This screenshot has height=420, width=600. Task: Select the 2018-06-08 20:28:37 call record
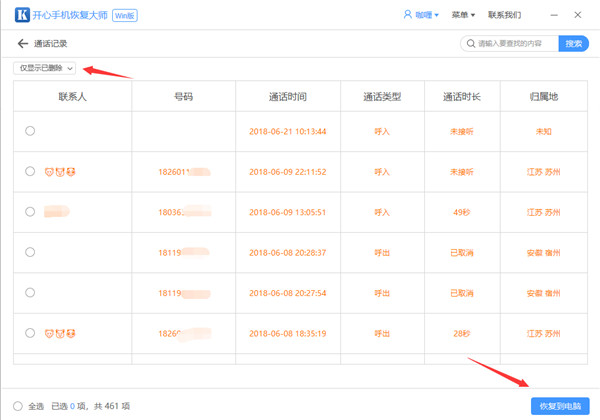click(30, 252)
